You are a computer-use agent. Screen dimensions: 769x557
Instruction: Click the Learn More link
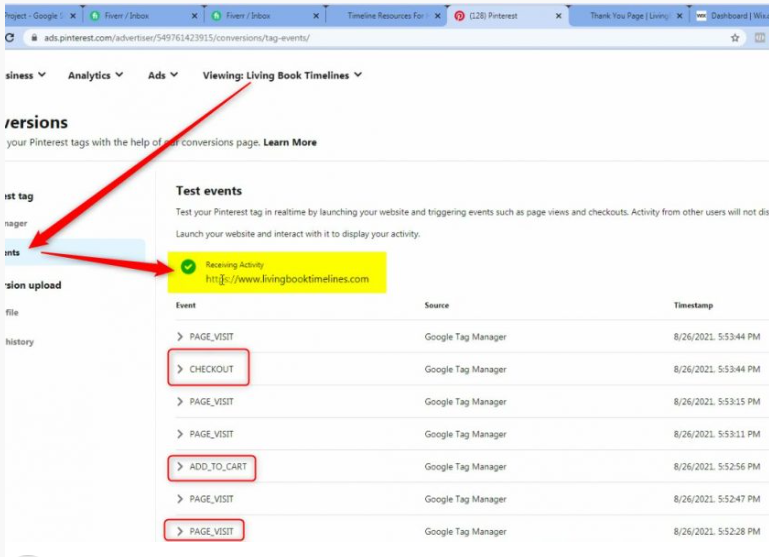click(x=290, y=142)
